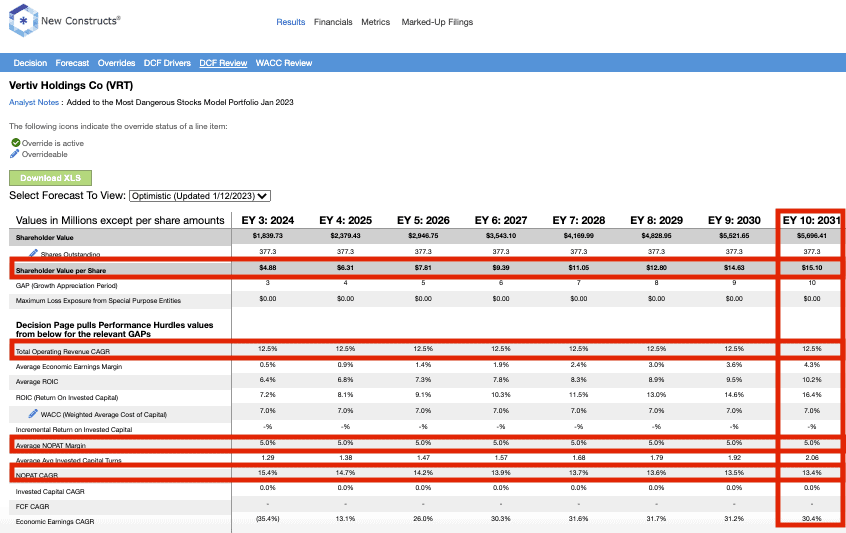Click the Average NOPAT Margin row label

[51, 445]
